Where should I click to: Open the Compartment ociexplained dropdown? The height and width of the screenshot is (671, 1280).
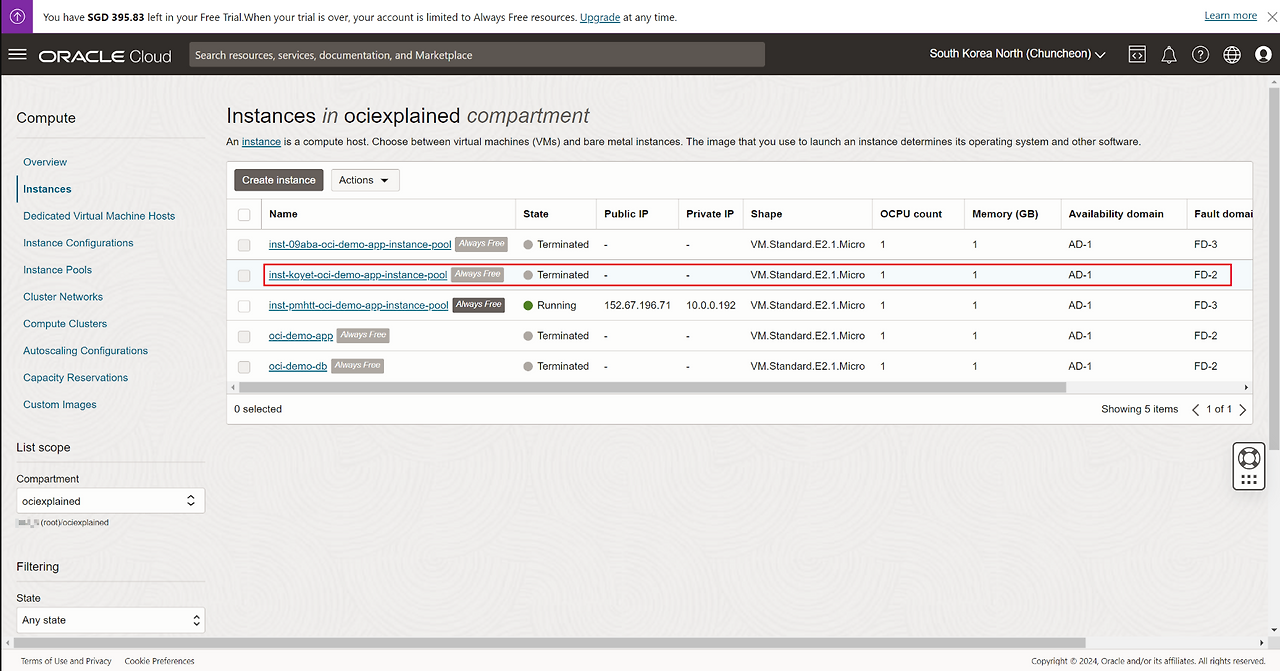110,501
